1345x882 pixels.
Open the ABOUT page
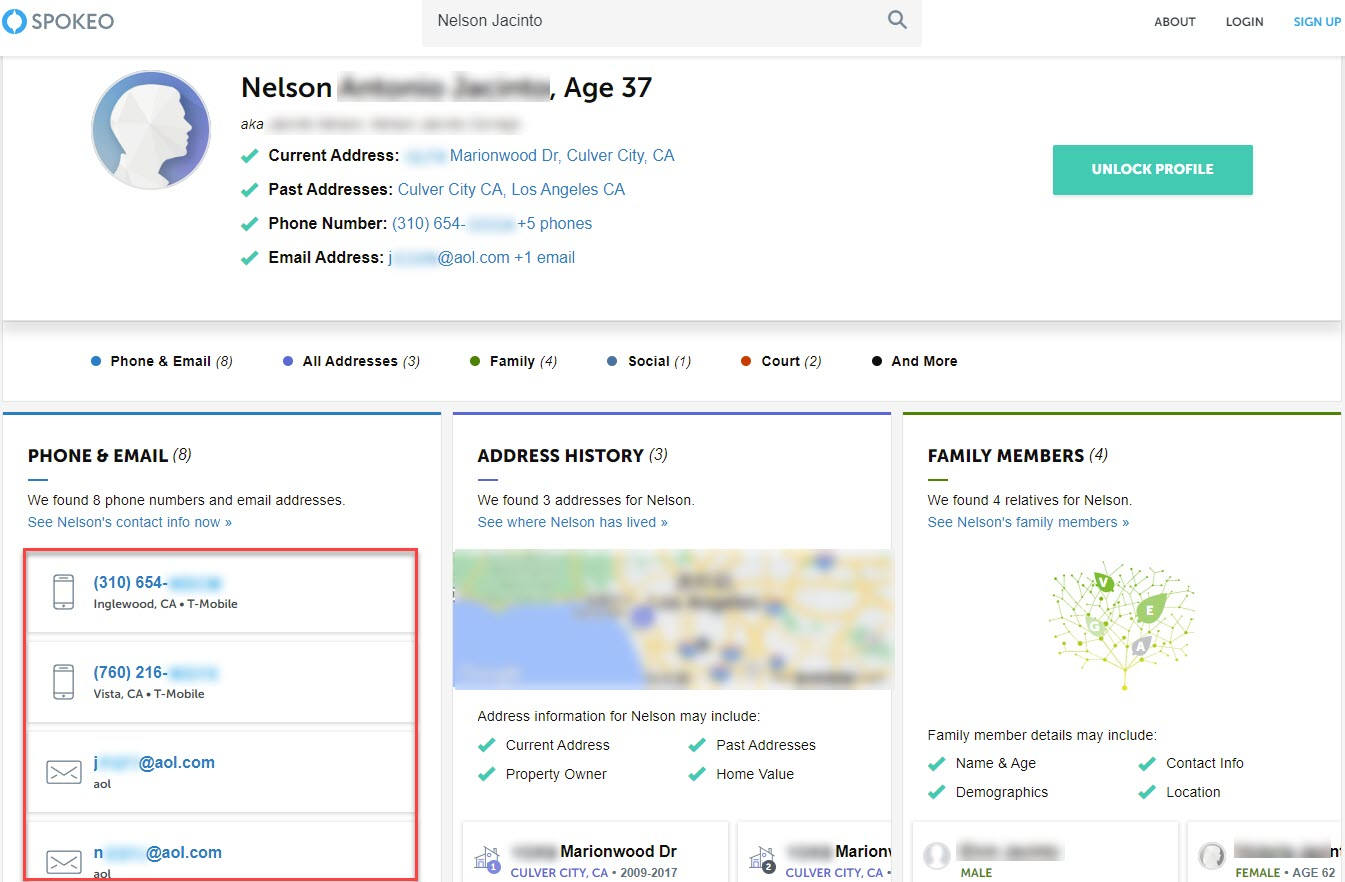(x=1175, y=21)
